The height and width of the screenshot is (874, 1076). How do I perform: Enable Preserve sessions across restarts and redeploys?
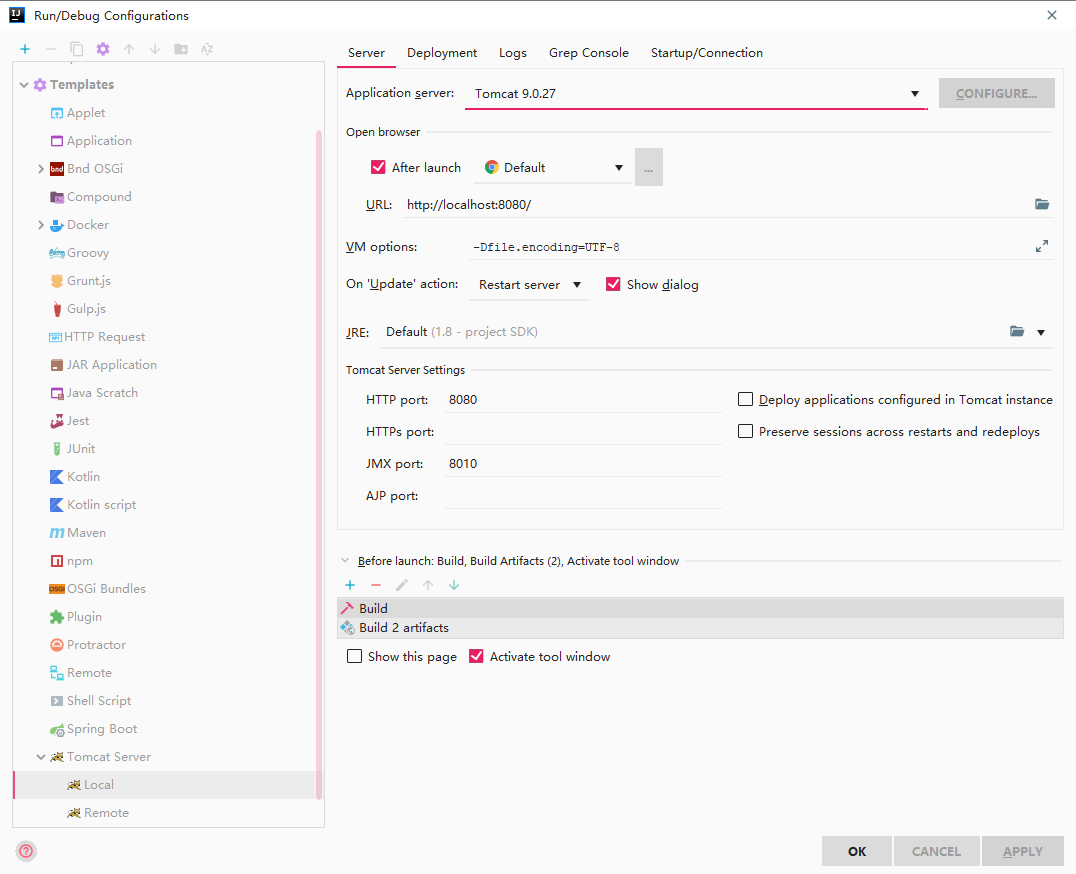(745, 431)
